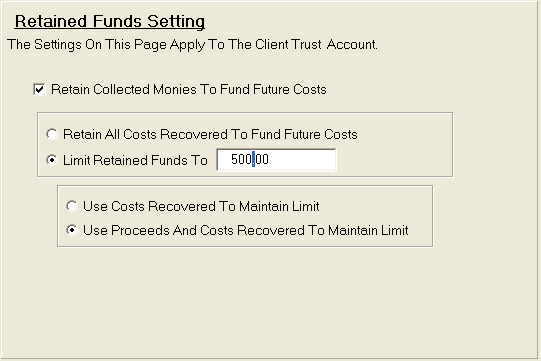Select Use Proceeds And Costs Recovered radio button

pyautogui.click(x=72, y=230)
